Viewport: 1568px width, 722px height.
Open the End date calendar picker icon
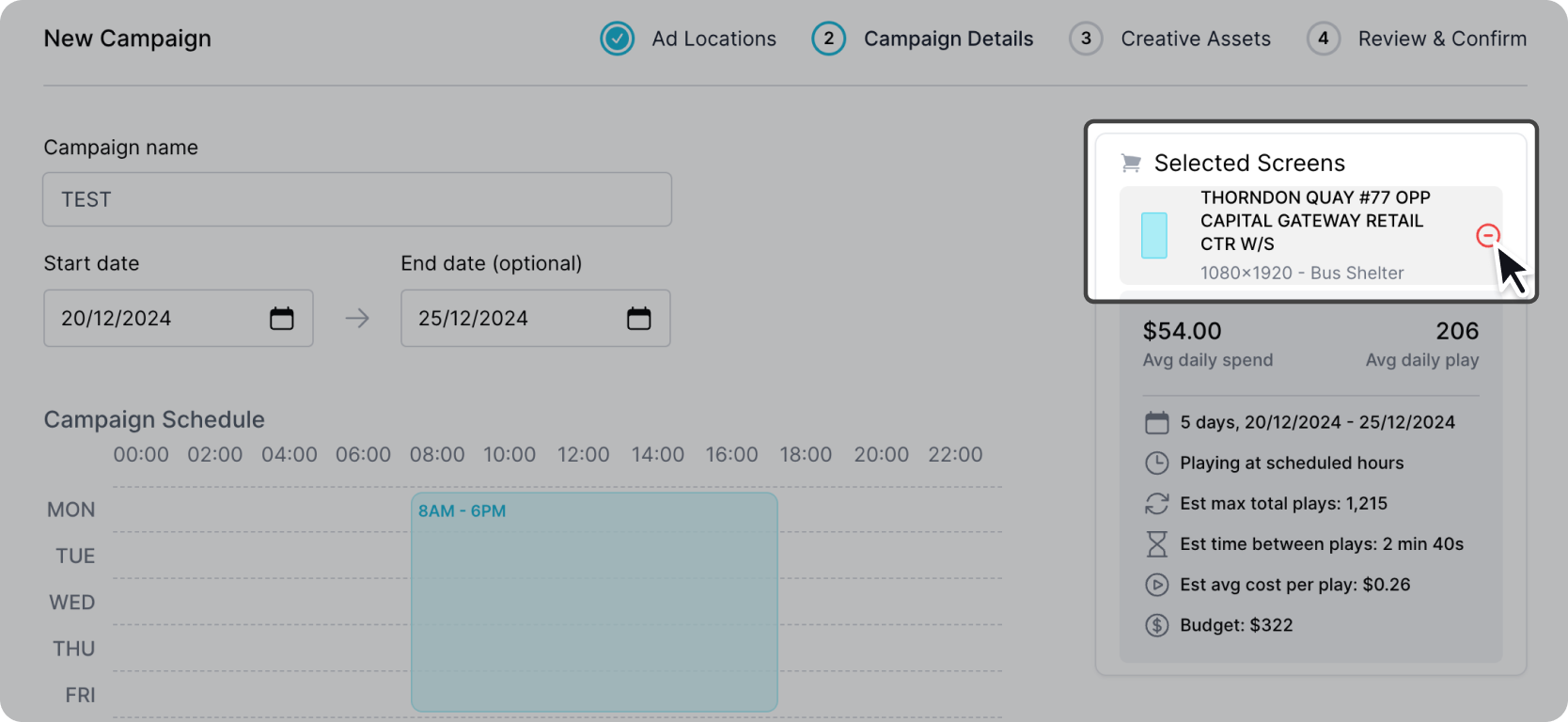(639, 319)
